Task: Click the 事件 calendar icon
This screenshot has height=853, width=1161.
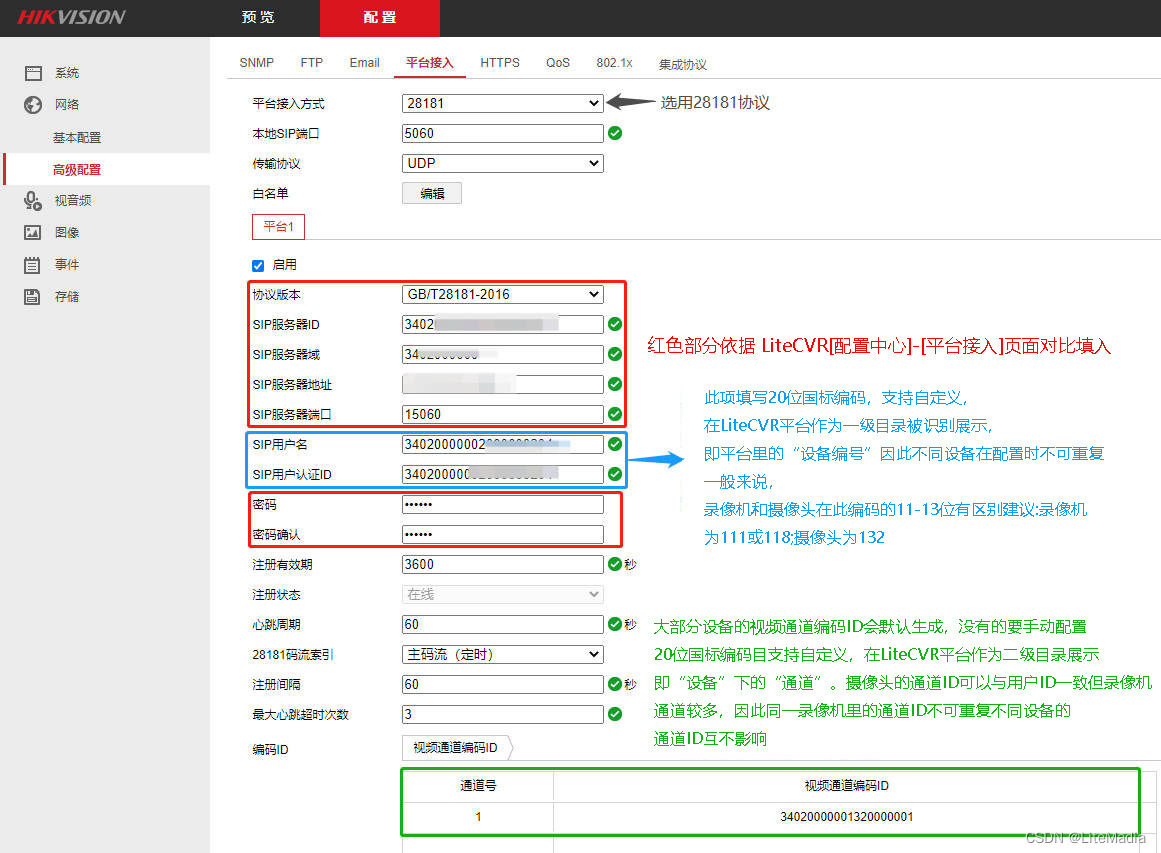Action: coord(33,264)
